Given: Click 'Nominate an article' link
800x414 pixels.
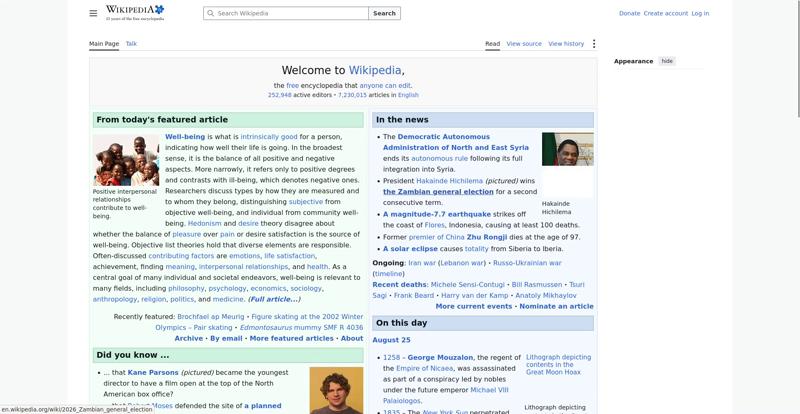Looking at the screenshot, I should [x=556, y=307].
